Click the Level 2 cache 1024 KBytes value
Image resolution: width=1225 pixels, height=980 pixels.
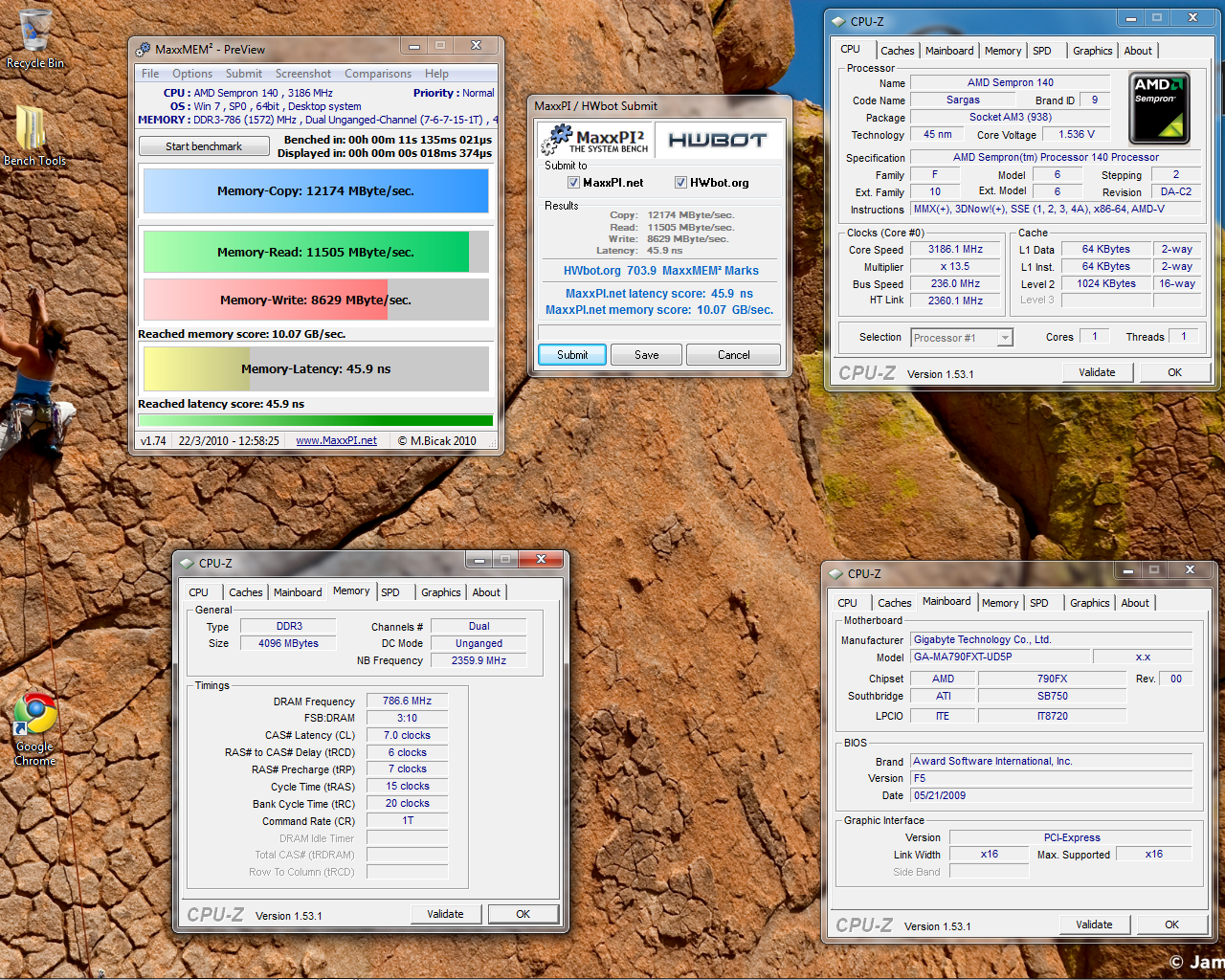1106,284
